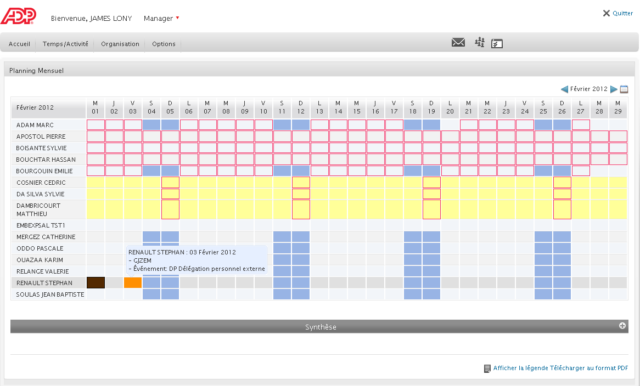Click the legend icon beside Afficher la légende
Image resolution: width=640 pixels, height=386 pixels.
click(x=487, y=368)
